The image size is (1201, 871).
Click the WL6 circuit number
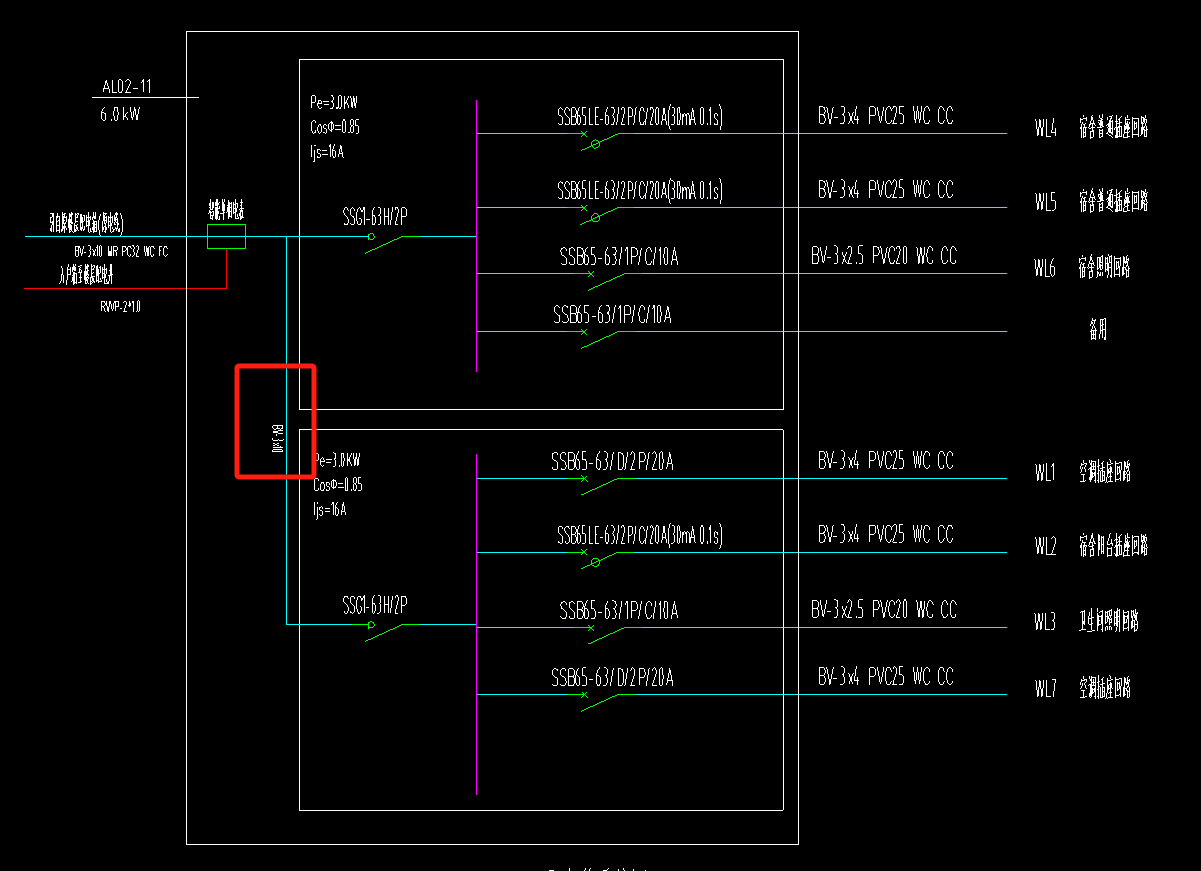[1045, 268]
